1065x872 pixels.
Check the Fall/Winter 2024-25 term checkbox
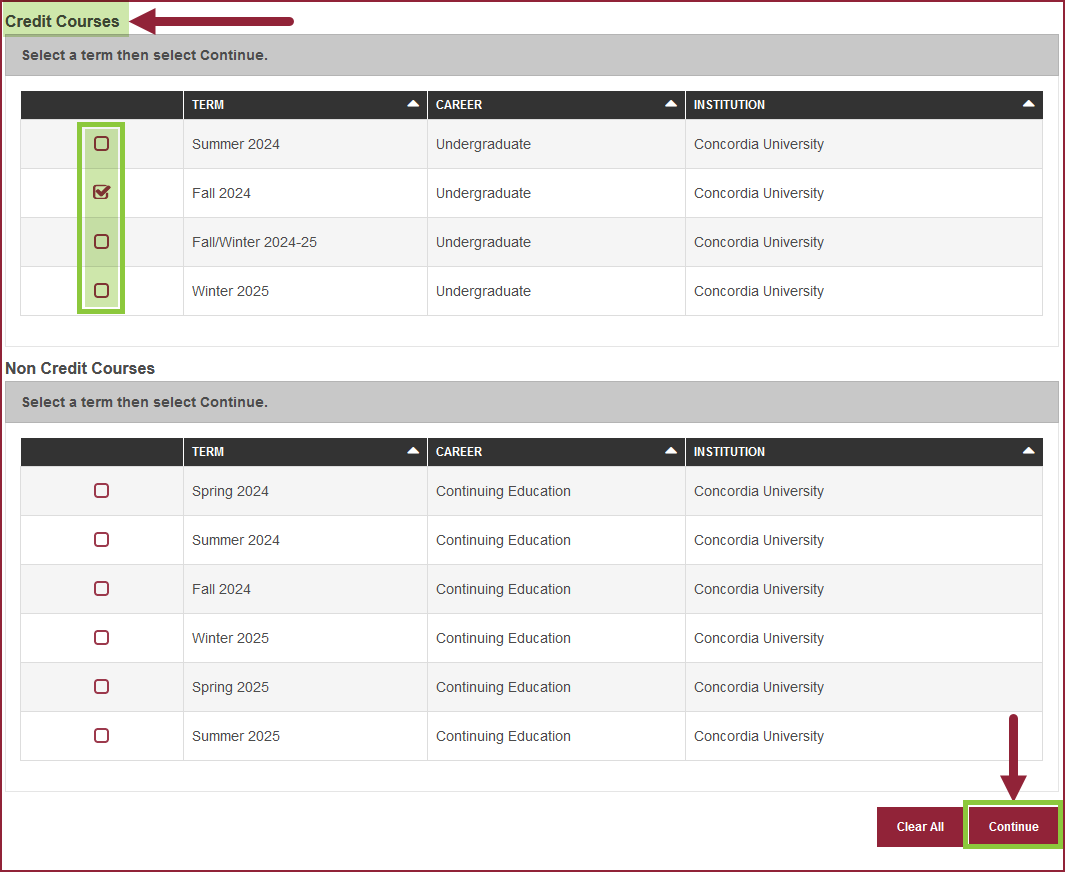tap(101, 241)
